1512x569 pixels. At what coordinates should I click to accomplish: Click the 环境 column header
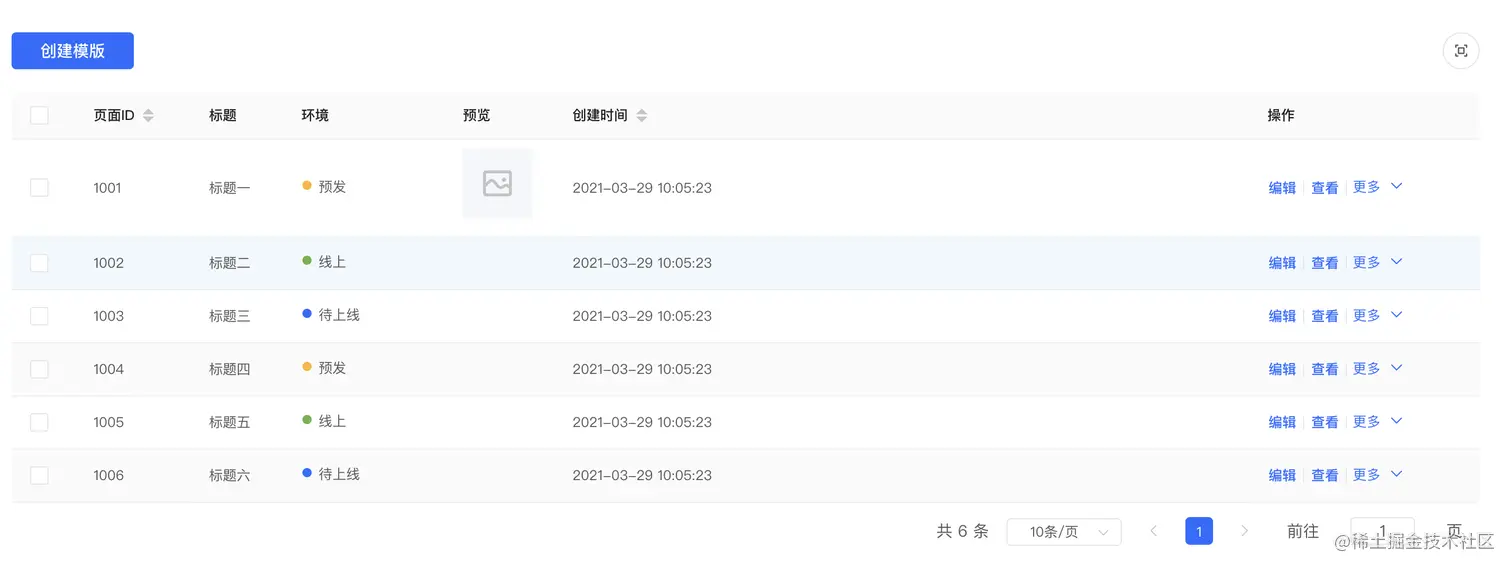click(315, 115)
